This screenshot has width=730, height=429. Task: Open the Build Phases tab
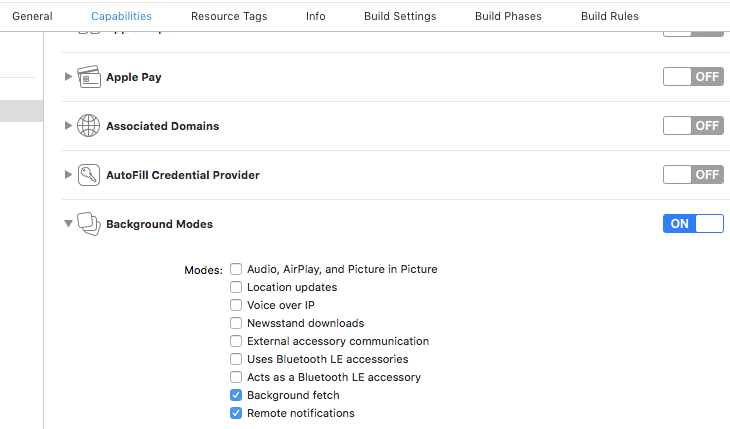pos(508,16)
